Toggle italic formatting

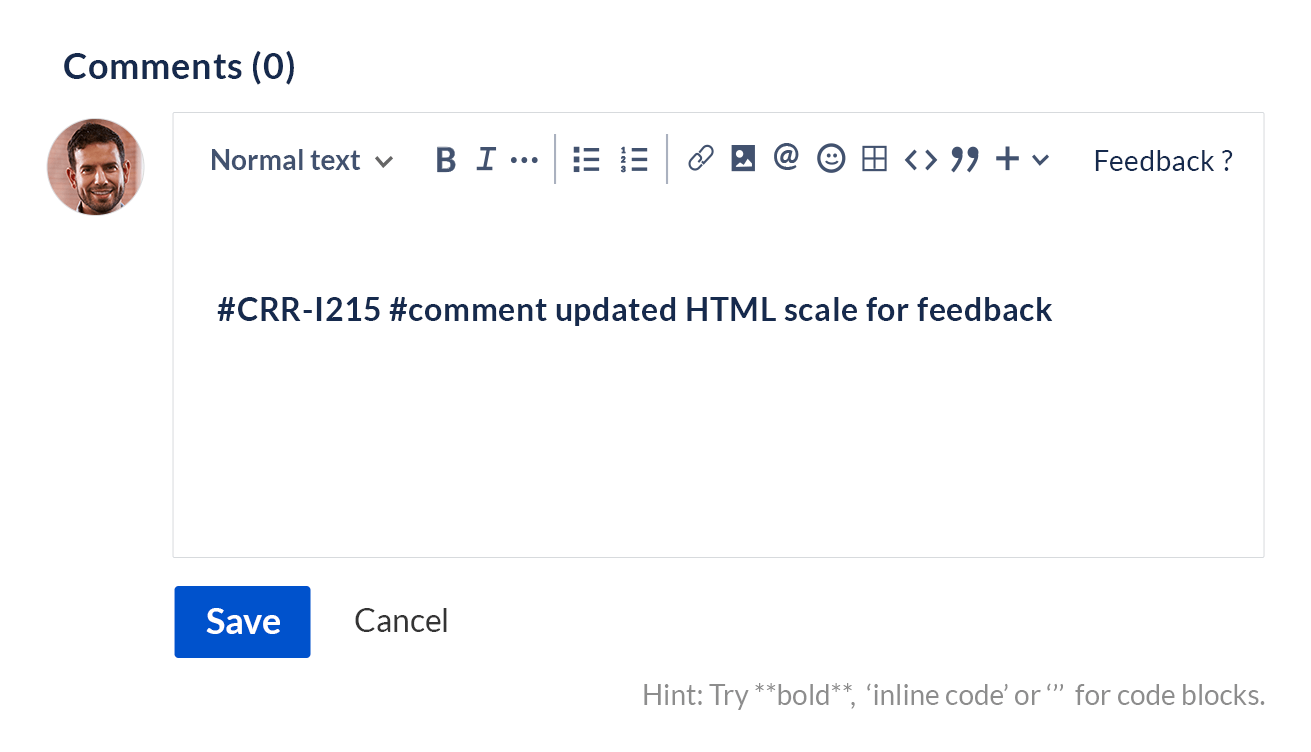pos(486,160)
